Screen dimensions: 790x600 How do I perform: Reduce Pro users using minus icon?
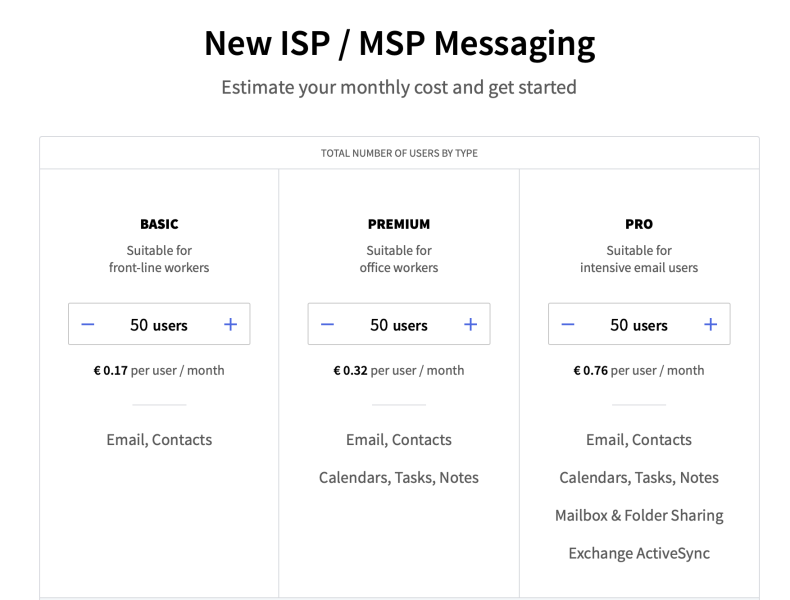tap(568, 324)
